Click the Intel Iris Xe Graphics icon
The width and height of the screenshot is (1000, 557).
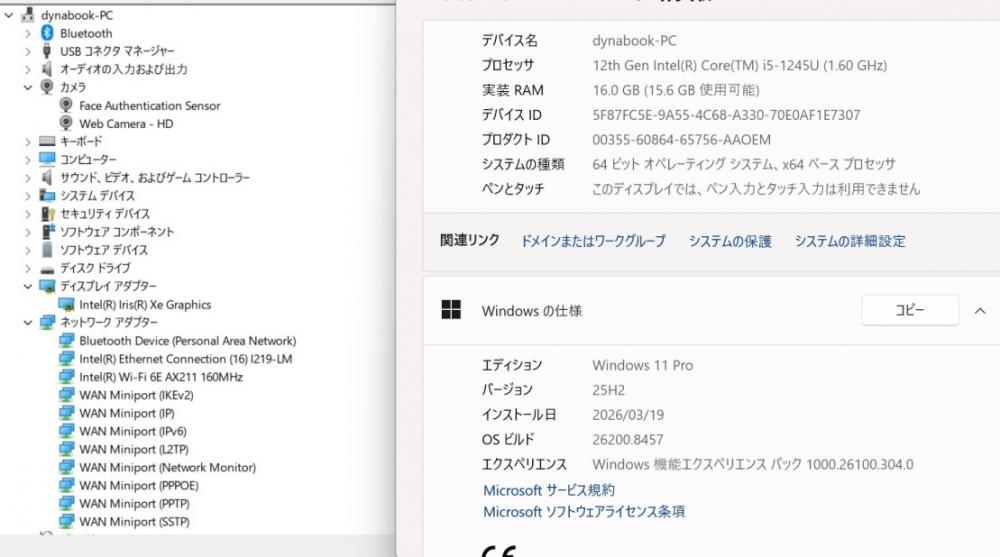[x=66, y=304]
